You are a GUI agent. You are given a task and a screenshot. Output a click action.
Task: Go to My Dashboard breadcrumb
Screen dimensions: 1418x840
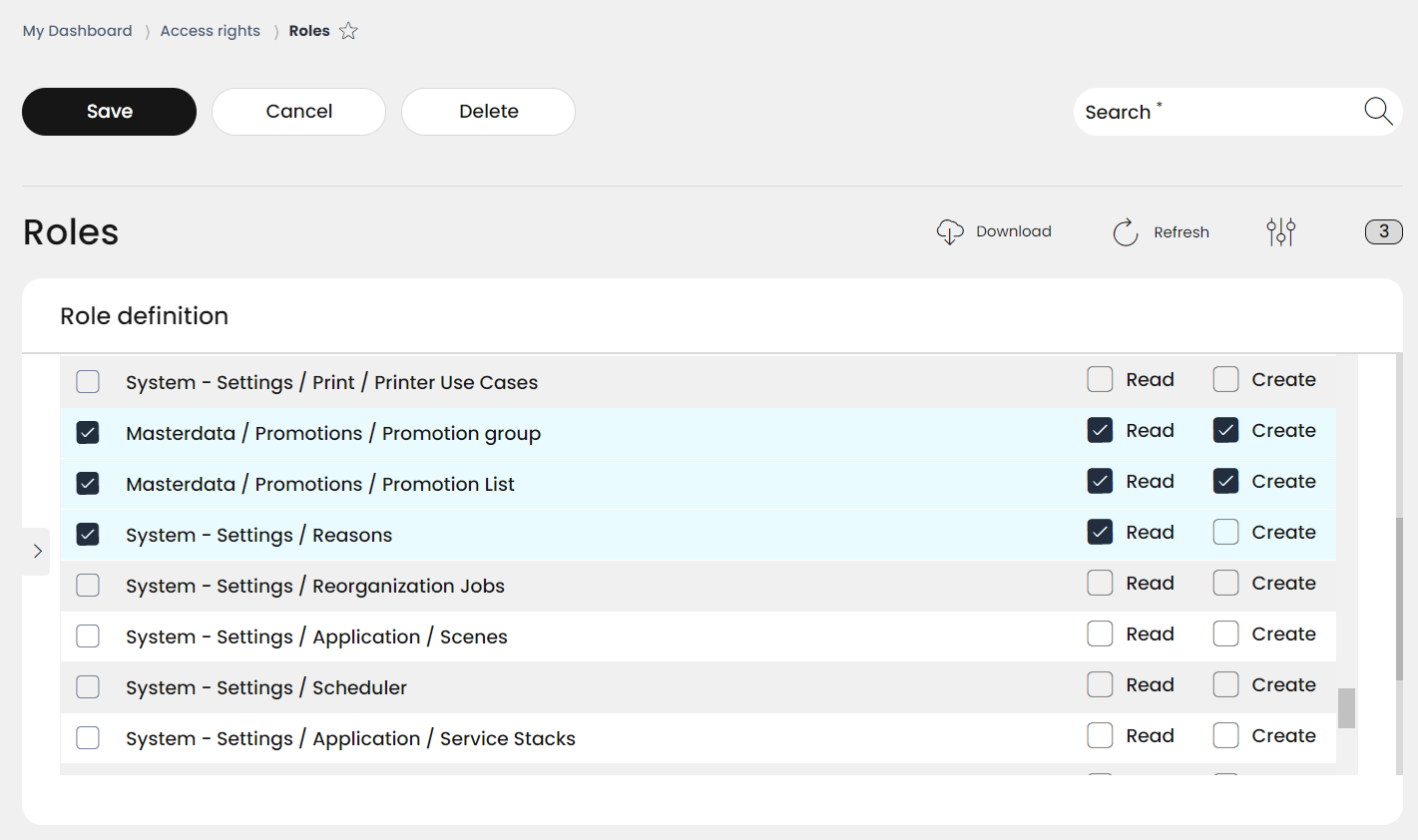[x=77, y=31]
